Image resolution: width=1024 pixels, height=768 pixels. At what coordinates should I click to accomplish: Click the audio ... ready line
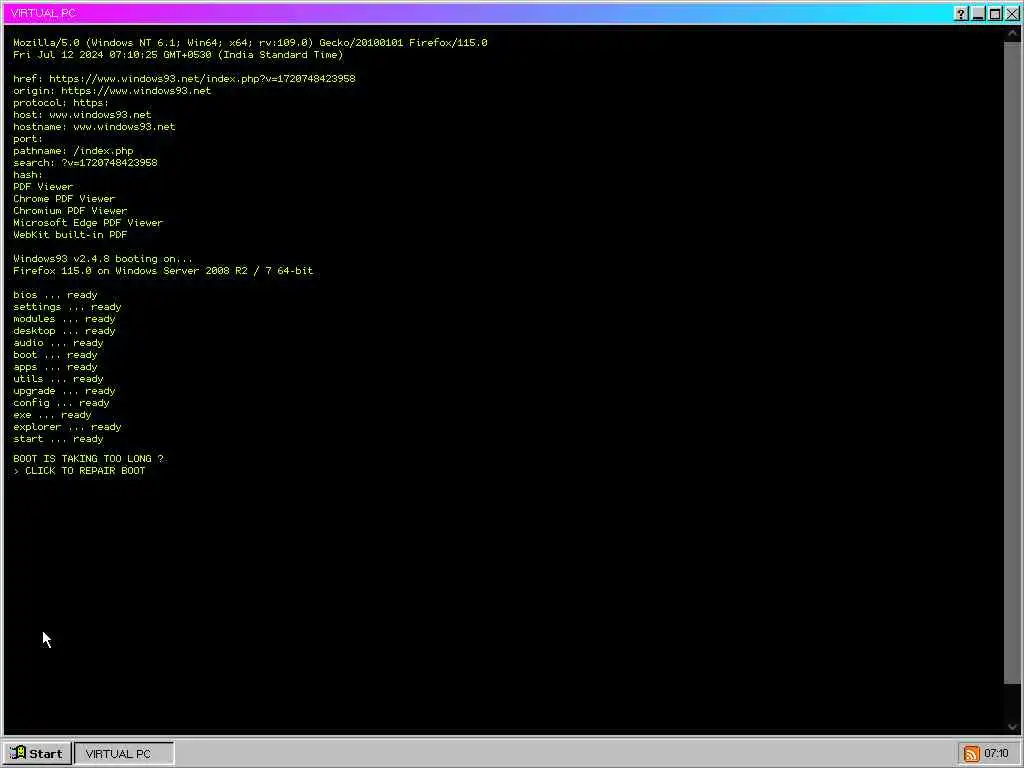click(x=58, y=343)
